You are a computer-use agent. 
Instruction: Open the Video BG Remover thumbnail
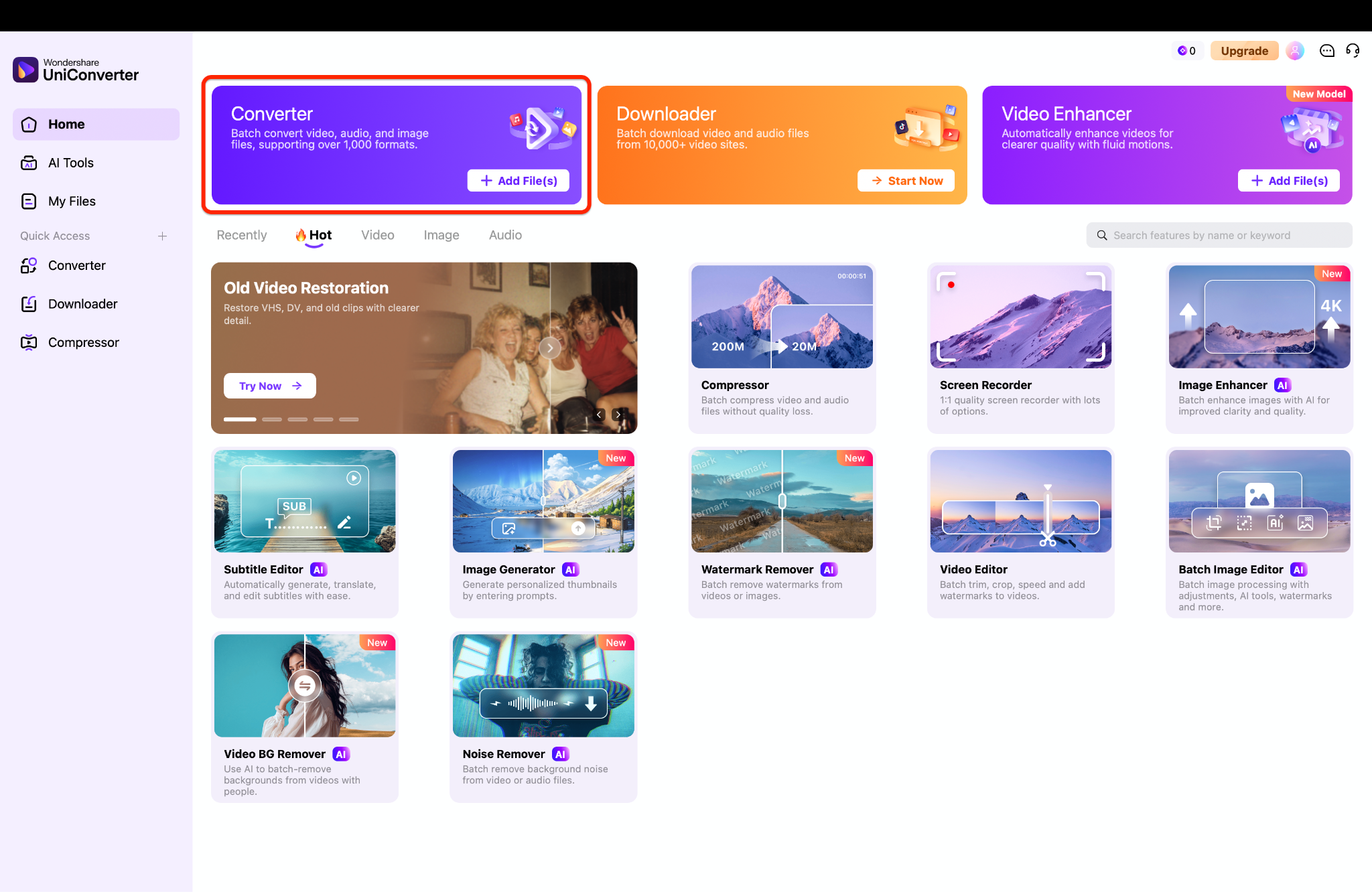tap(305, 686)
